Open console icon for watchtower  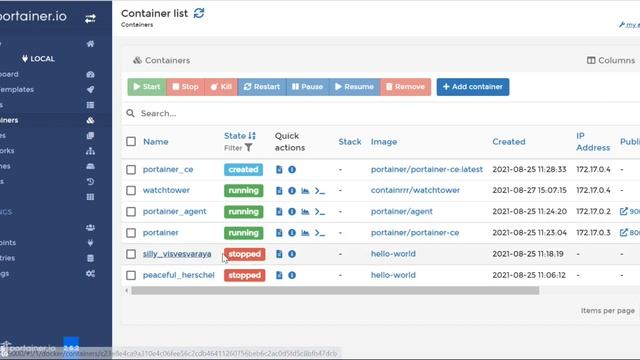coord(320,191)
